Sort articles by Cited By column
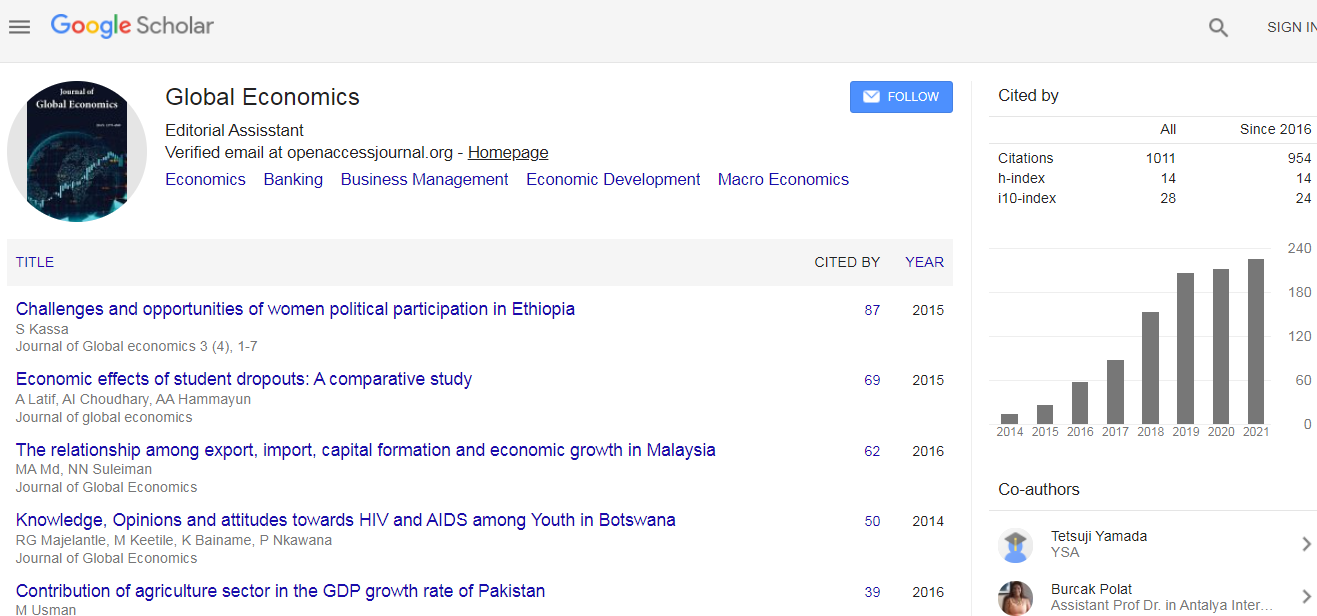The height and width of the screenshot is (616, 1317). (847, 262)
